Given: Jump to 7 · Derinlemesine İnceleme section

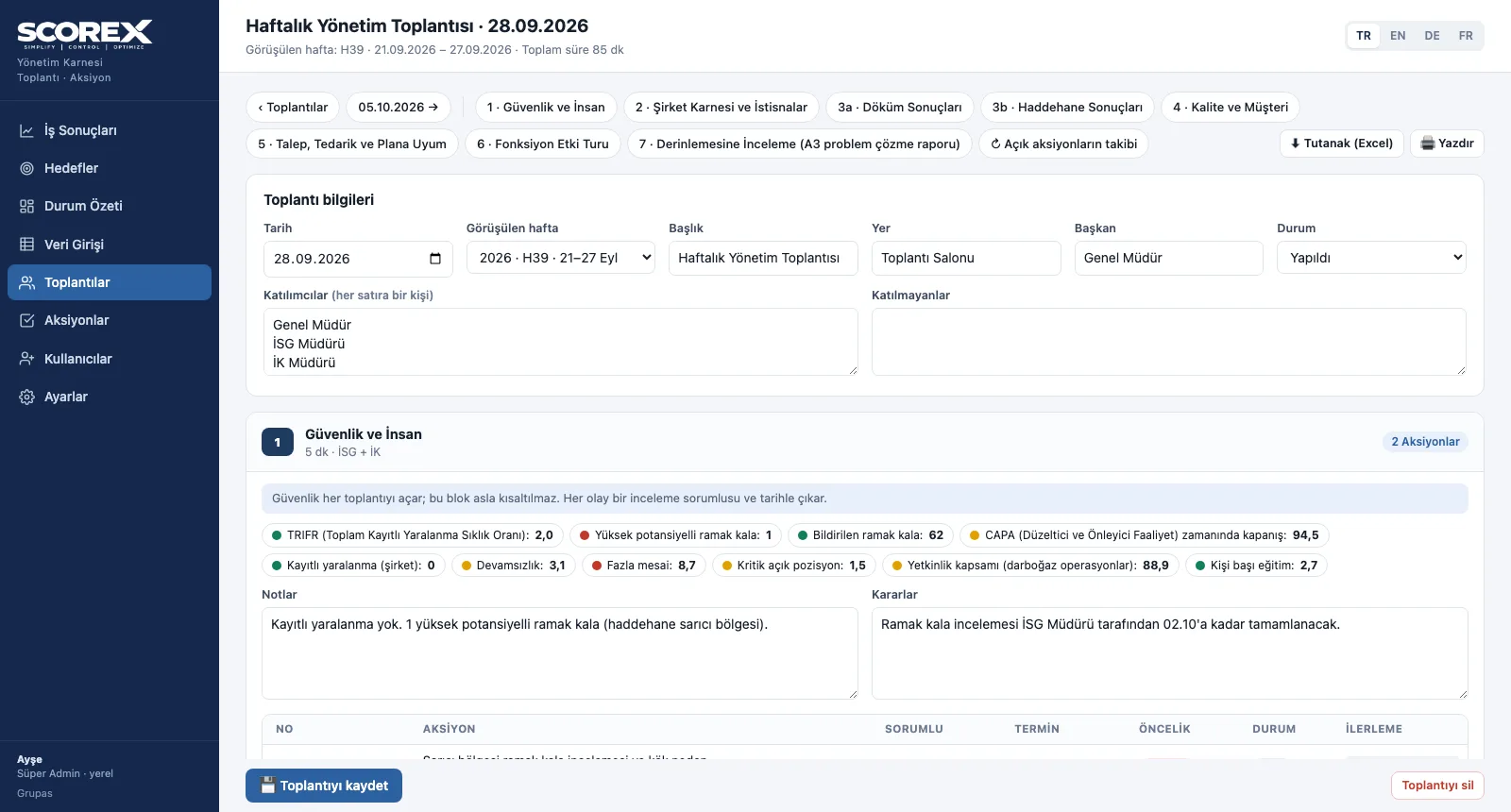Looking at the screenshot, I should (800, 144).
